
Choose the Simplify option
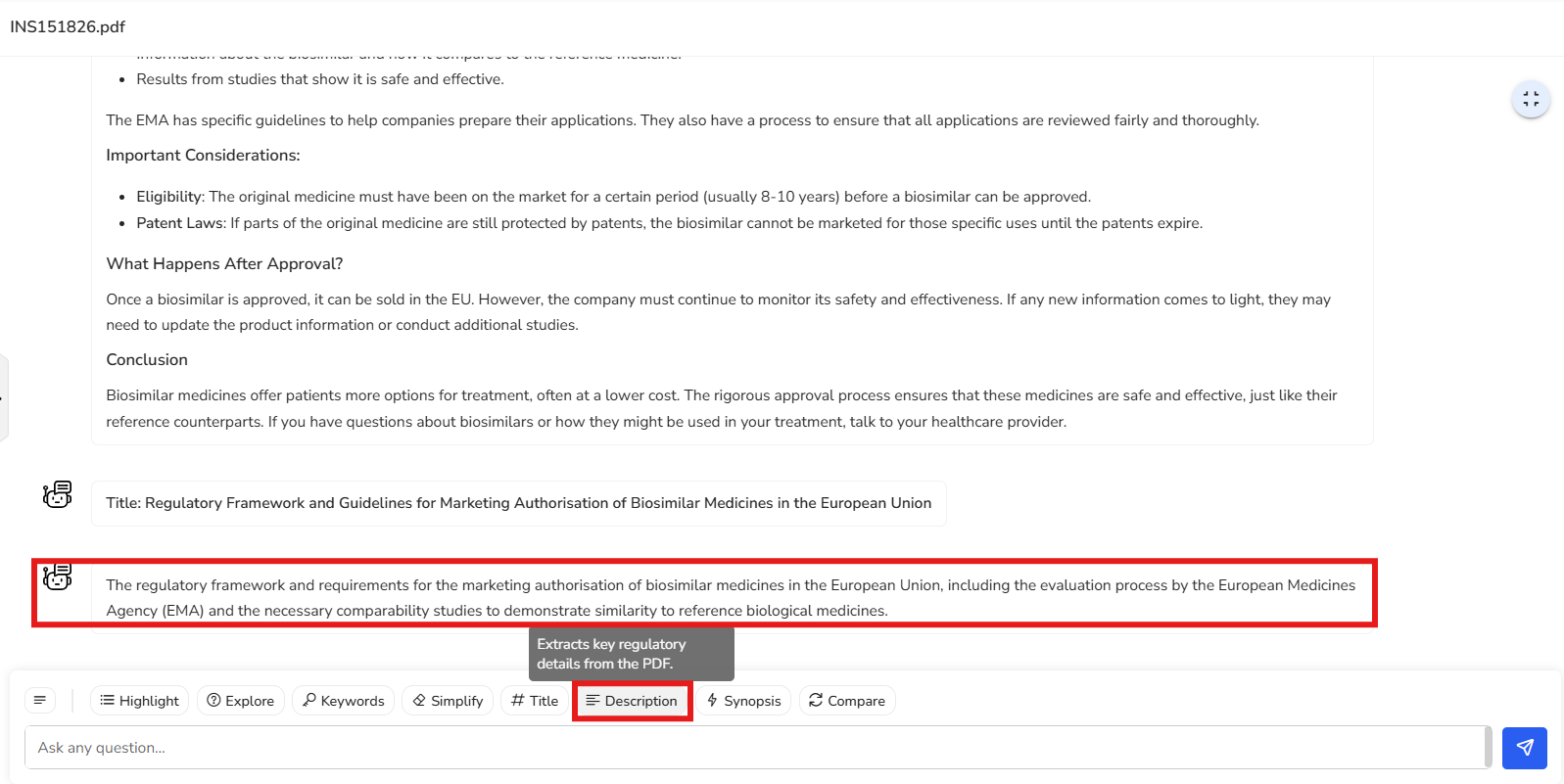coord(448,701)
